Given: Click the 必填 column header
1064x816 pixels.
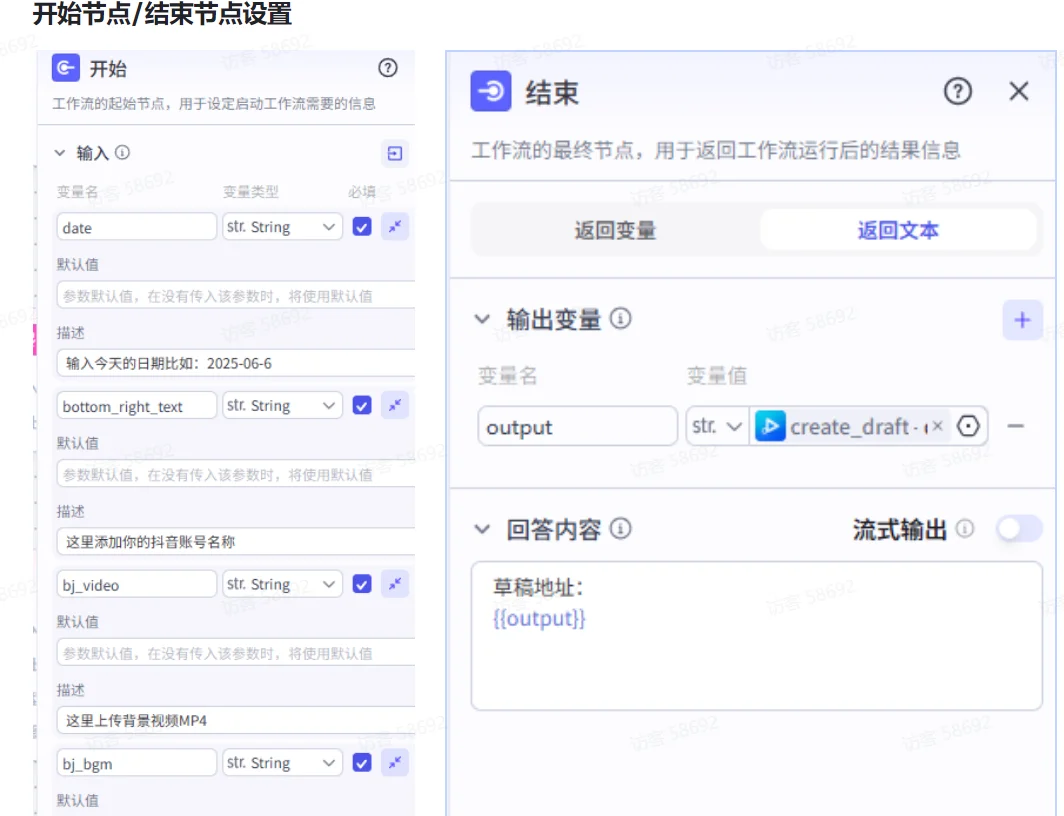Looking at the screenshot, I should pyautogui.click(x=362, y=191).
